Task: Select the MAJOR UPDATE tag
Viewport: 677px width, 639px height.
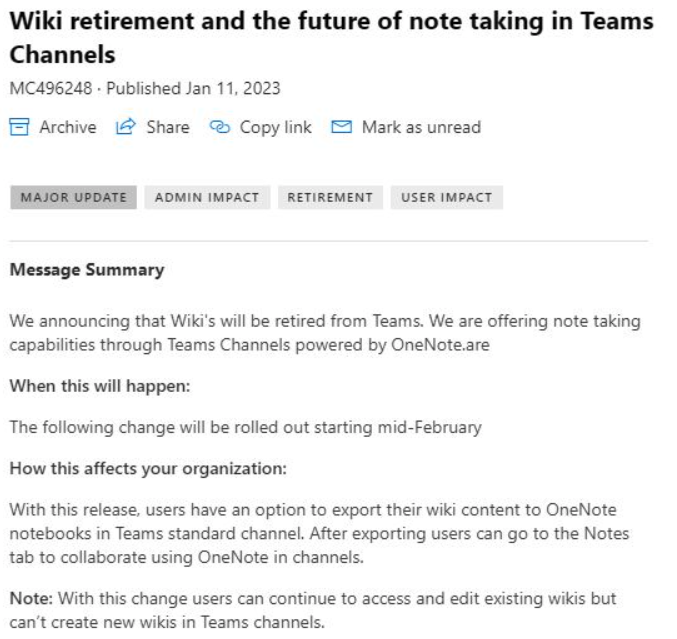Action: coord(74,197)
